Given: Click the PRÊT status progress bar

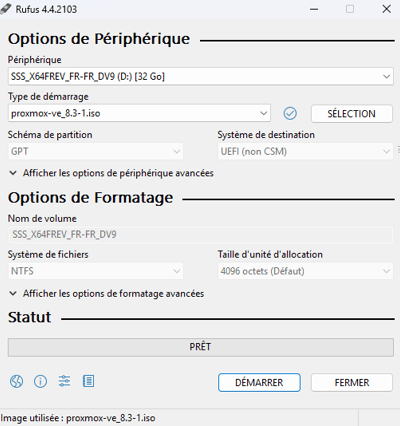Looking at the screenshot, I should (201, 347).
